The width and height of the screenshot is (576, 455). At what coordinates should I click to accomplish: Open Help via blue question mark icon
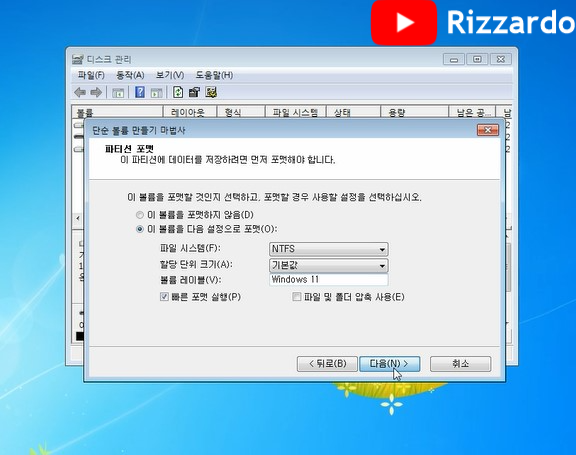140,92
